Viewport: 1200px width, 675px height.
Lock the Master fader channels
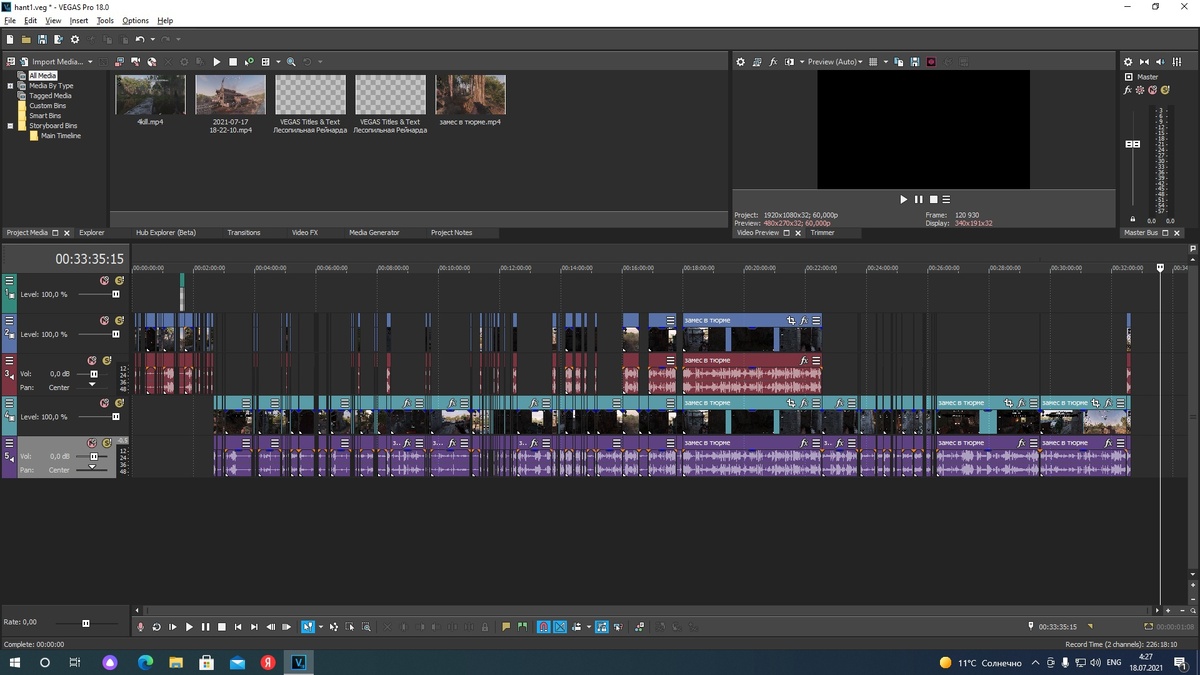[1133, 218]
